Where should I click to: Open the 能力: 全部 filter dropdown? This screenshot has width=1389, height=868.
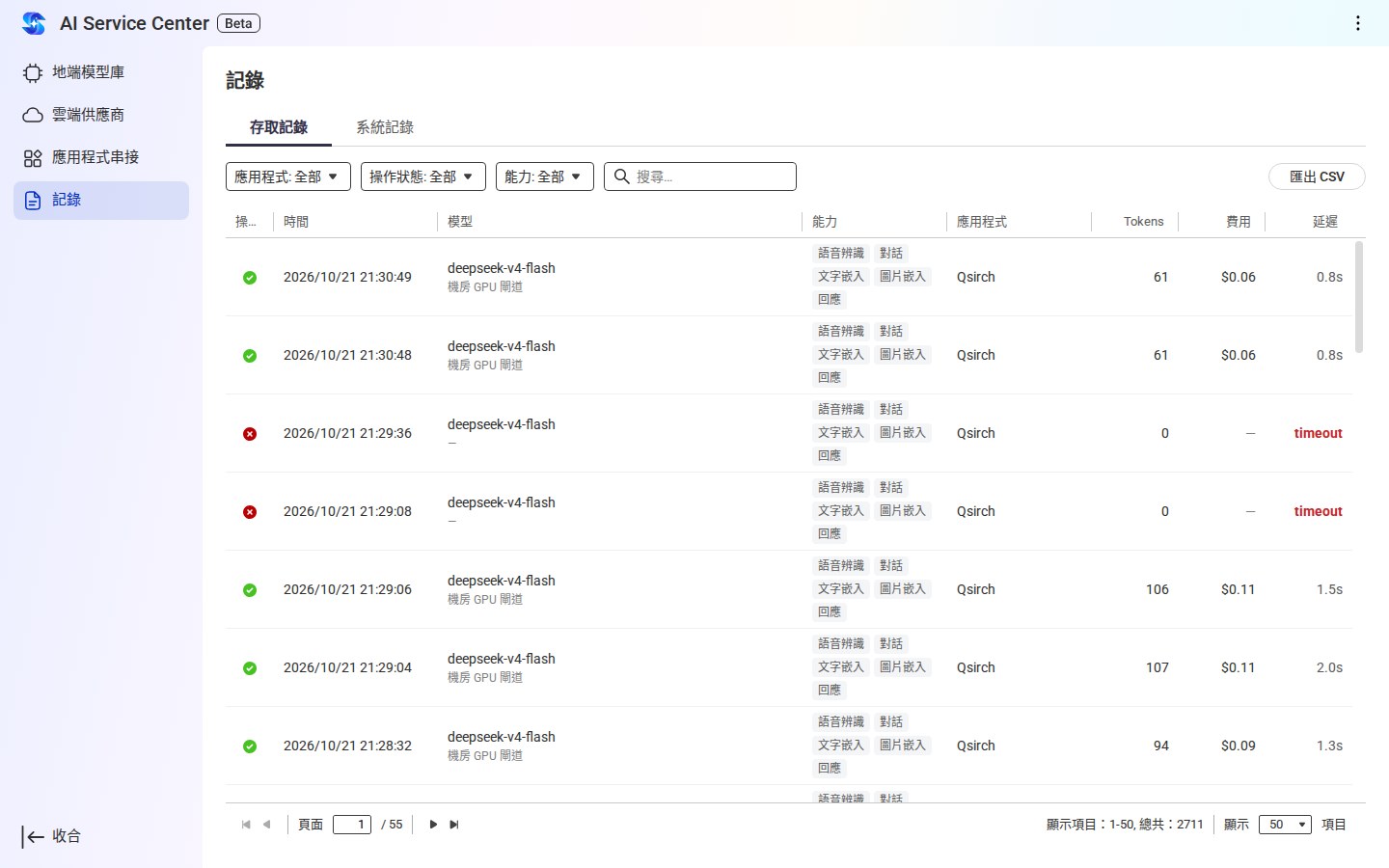click(545, 176)
